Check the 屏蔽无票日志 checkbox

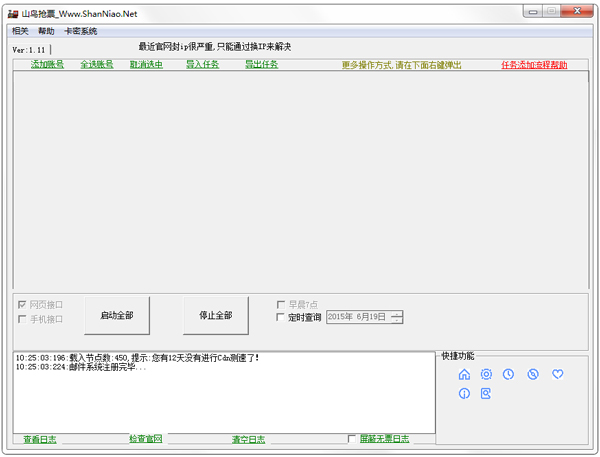click(x=352, y=439)
